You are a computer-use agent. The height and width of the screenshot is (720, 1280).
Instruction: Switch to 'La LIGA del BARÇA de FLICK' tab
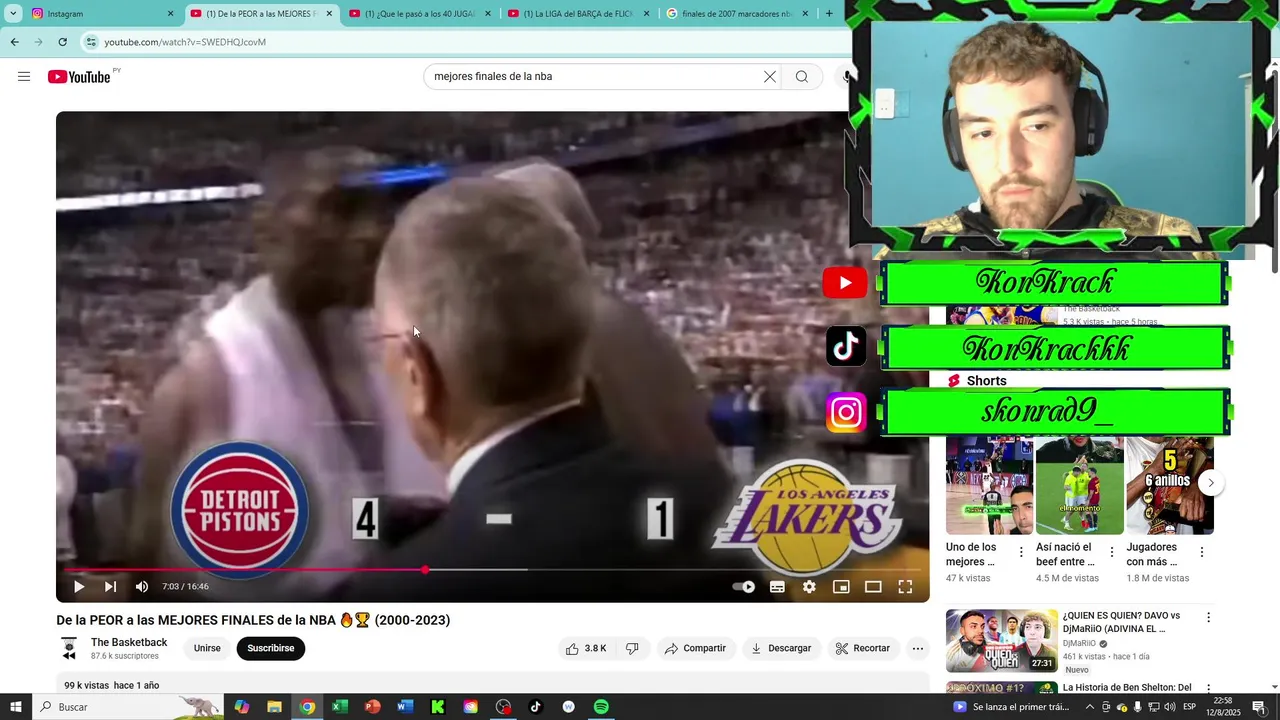tap(578, 14)
